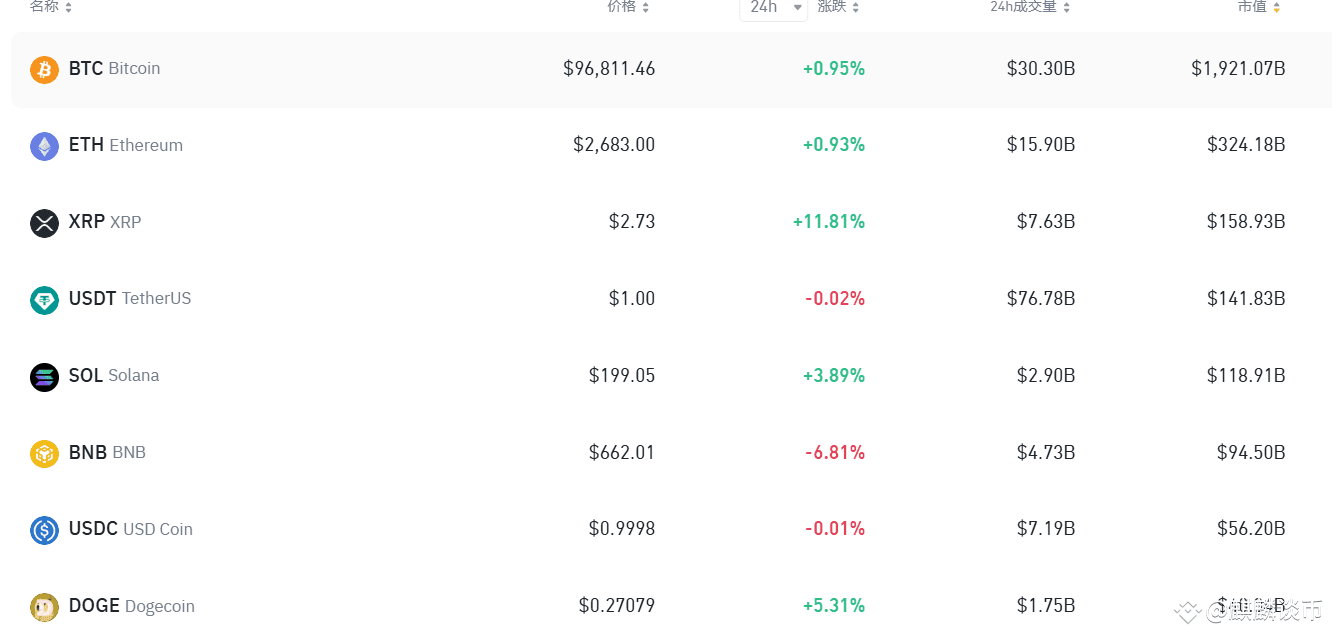The height and width of the screenshot is (633, 1332).
Task: Sort table by 24h成交量 column
Action: tap(1030, 7)
